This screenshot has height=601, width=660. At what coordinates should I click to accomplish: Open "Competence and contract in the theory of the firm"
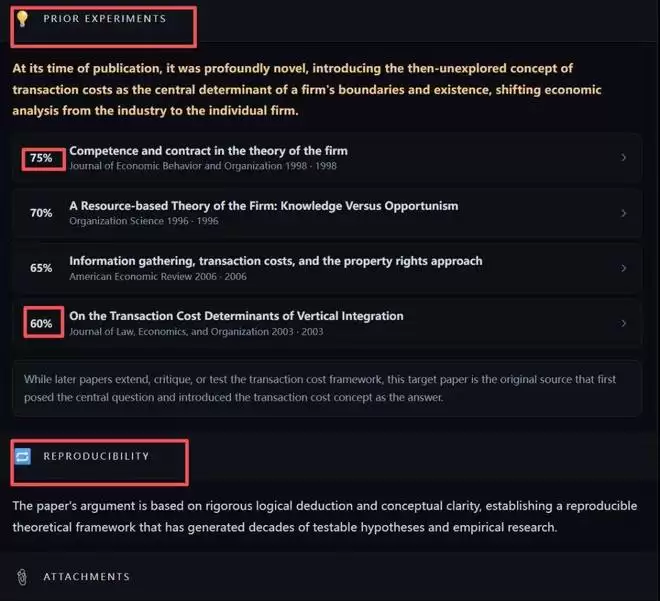208,151
